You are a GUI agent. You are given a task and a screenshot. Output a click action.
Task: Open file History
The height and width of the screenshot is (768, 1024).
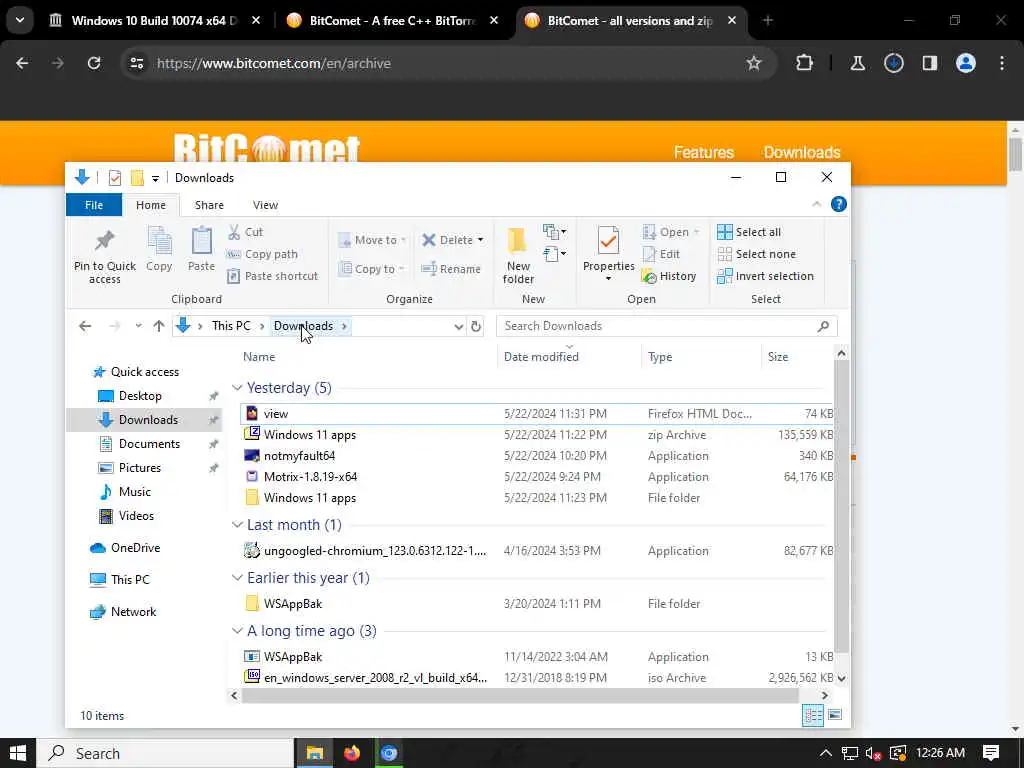(669, 276)
